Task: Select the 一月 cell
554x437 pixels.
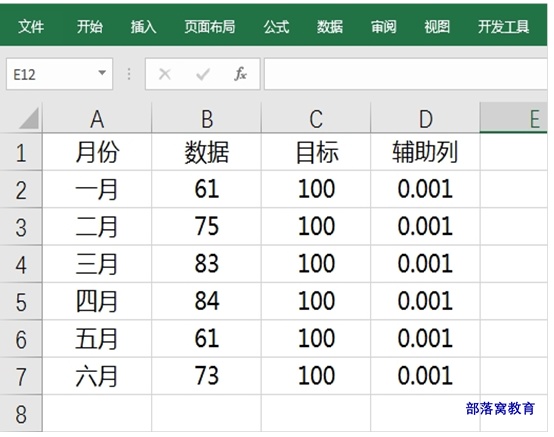Action: coord(97,189)
